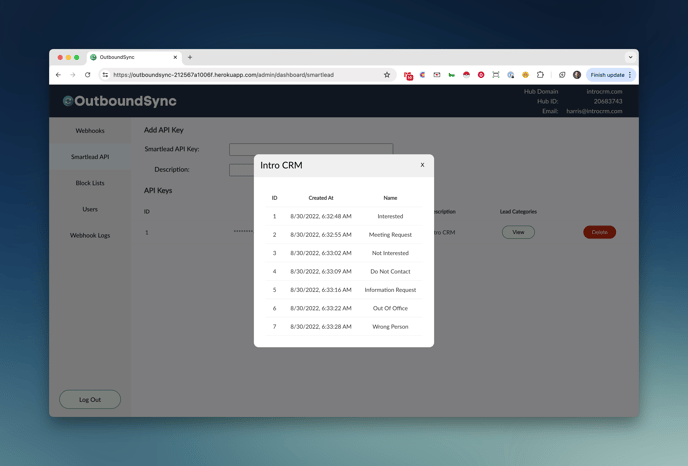This screenshot has height=466, width=688.
Task: Click the 'Intro CRM' dialog title
Action: tap(281, 165)
